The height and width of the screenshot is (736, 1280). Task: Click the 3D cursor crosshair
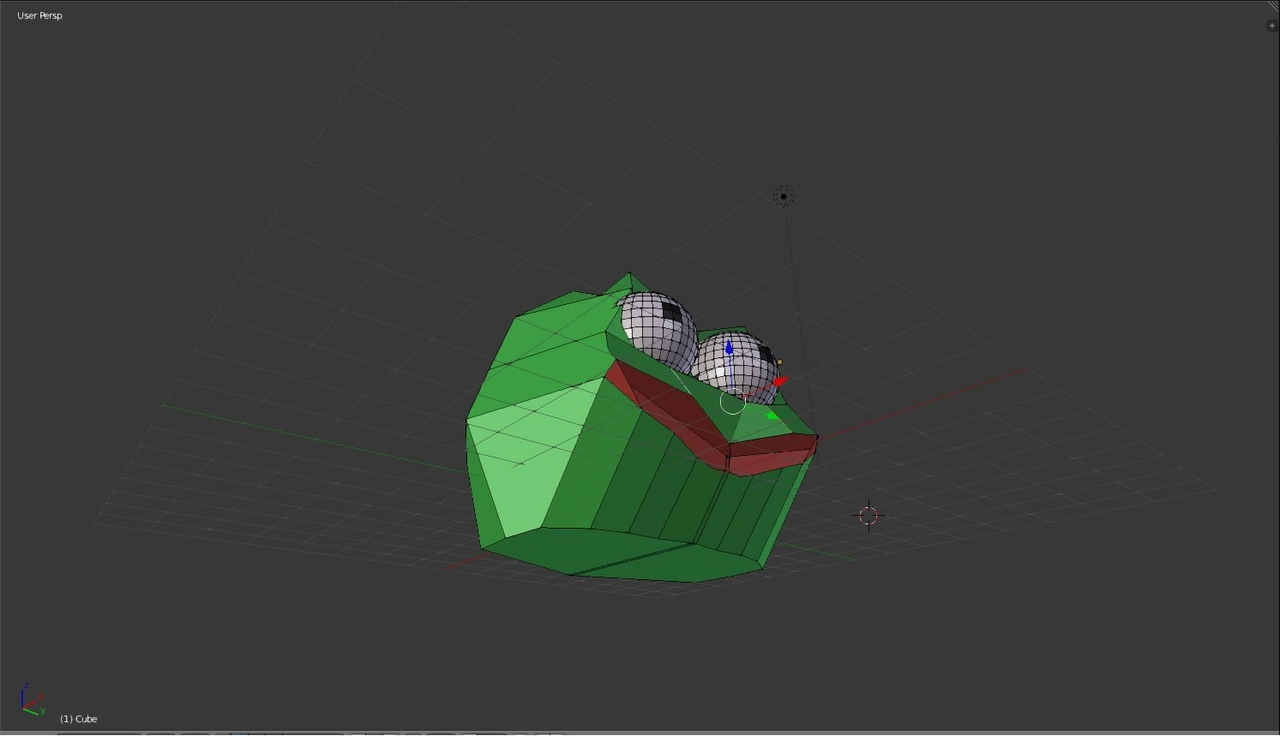pyautogui.click(x=868, y=515)
